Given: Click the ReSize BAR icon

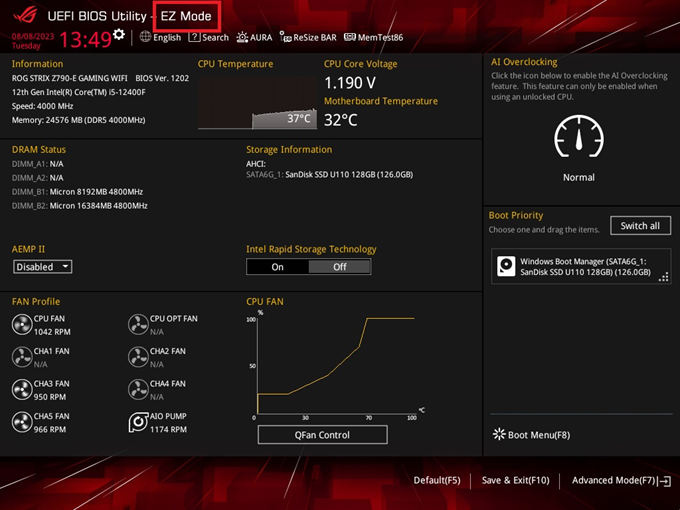Looking at the screenshot, I should click(285, 37).
